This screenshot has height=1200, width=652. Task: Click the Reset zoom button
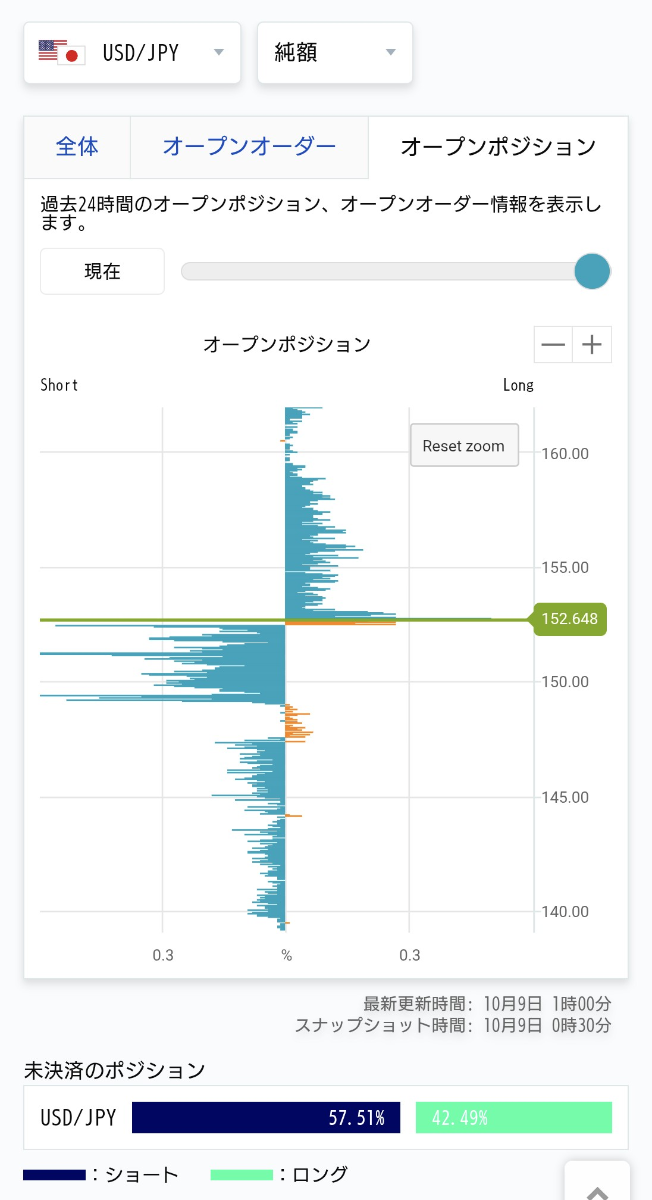coord(464,446)
